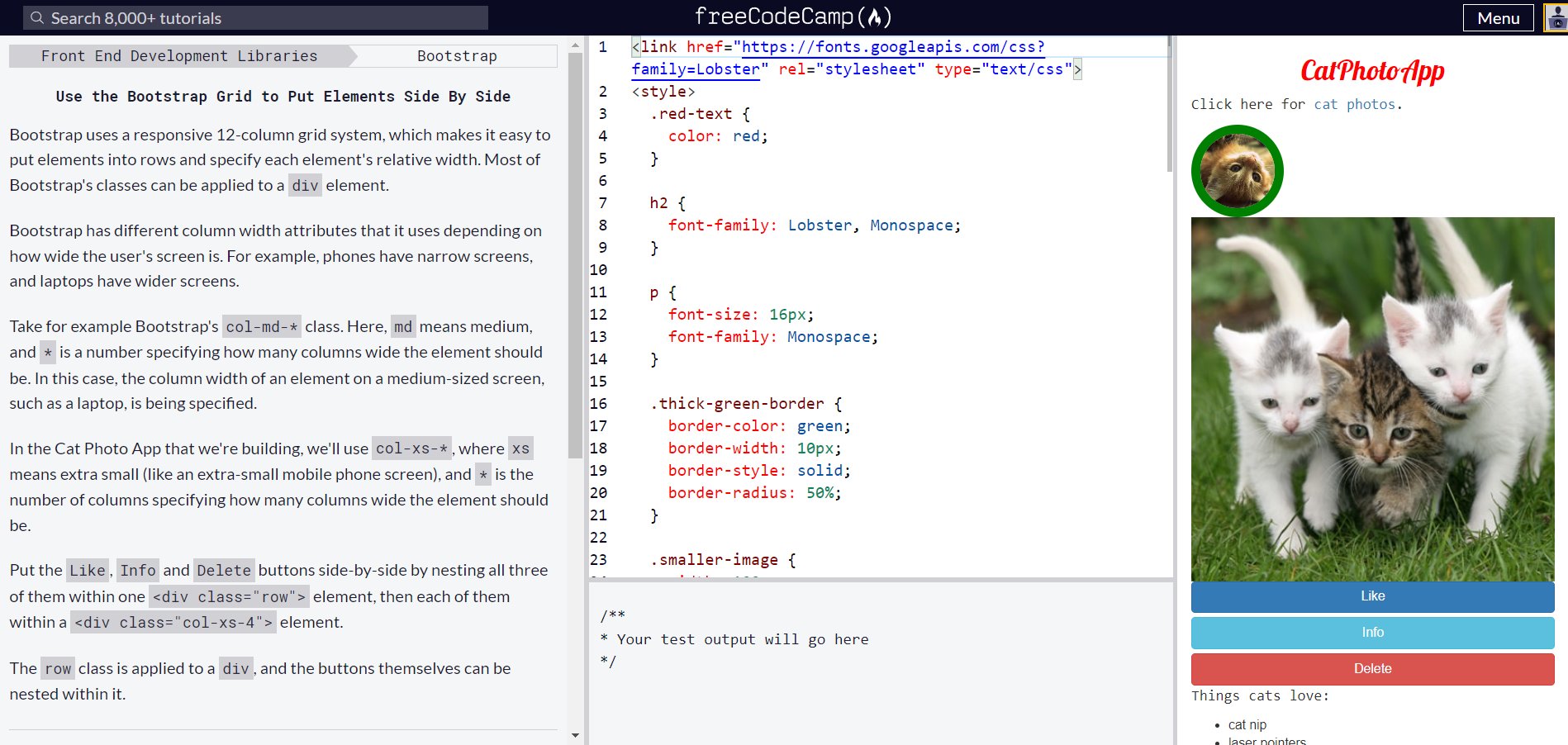
Task: Click the Like button in preview
Action: [1372, 596]
